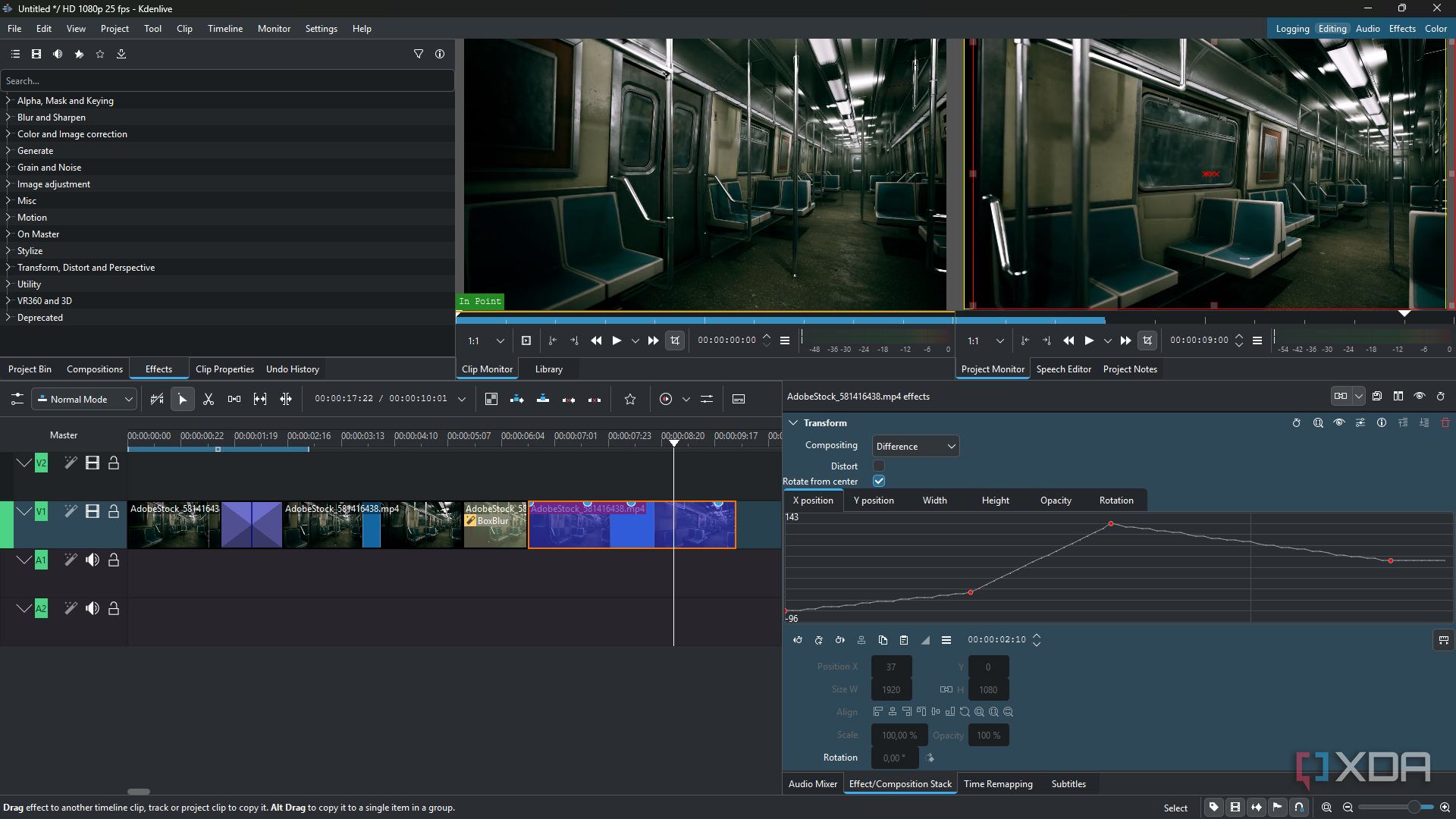Play the Project Monitor video

point(1090,340)
